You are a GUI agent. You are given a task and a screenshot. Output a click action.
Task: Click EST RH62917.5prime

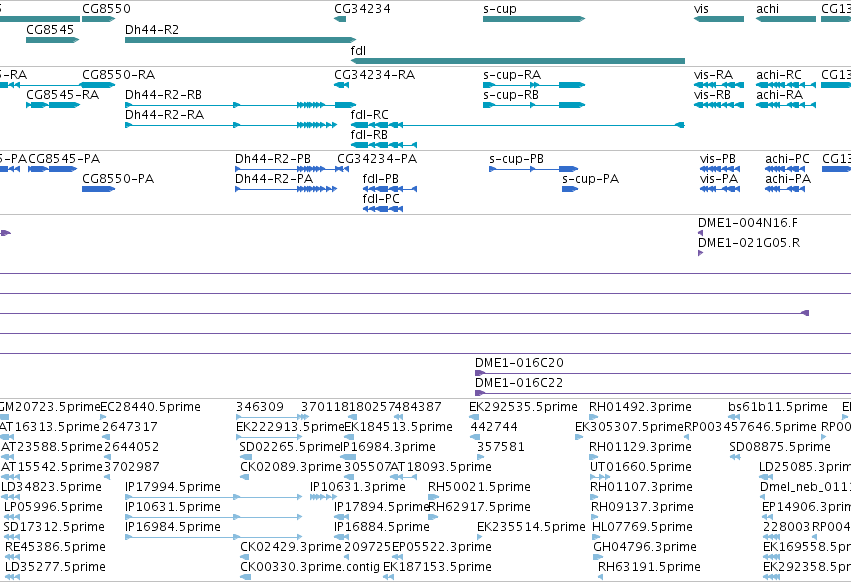pos(479,507)
